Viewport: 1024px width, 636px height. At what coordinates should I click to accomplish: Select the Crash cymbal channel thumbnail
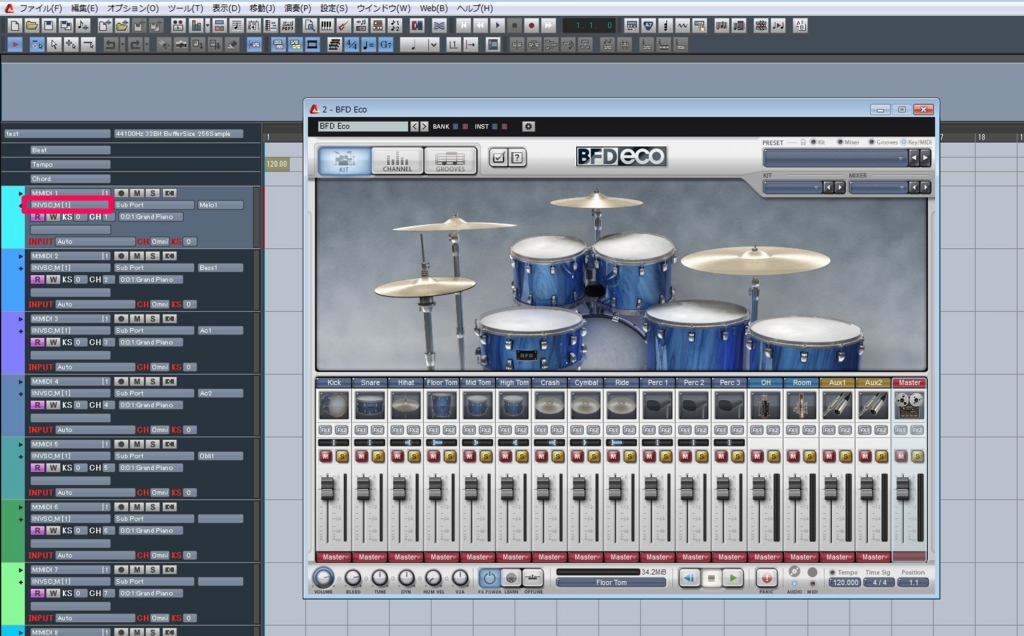tap(549, 405)
